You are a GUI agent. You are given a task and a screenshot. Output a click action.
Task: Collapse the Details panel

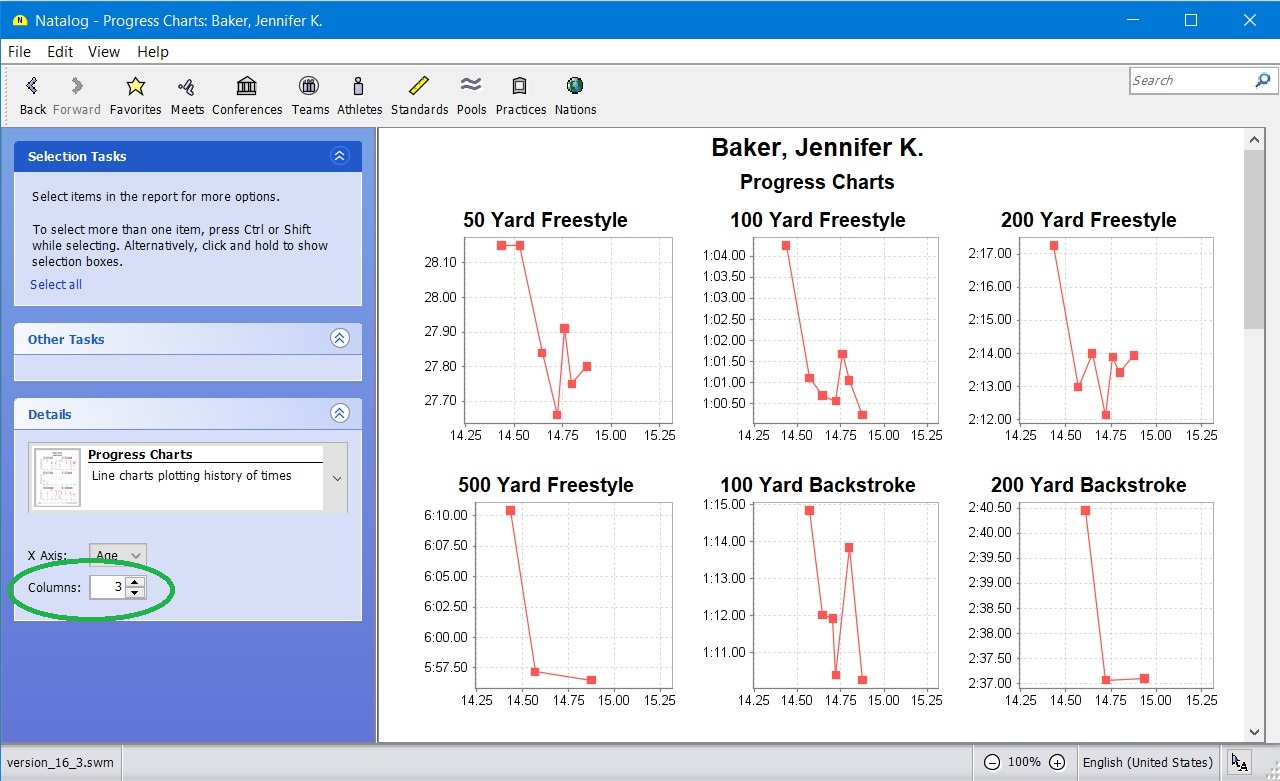tap(339, 414)
